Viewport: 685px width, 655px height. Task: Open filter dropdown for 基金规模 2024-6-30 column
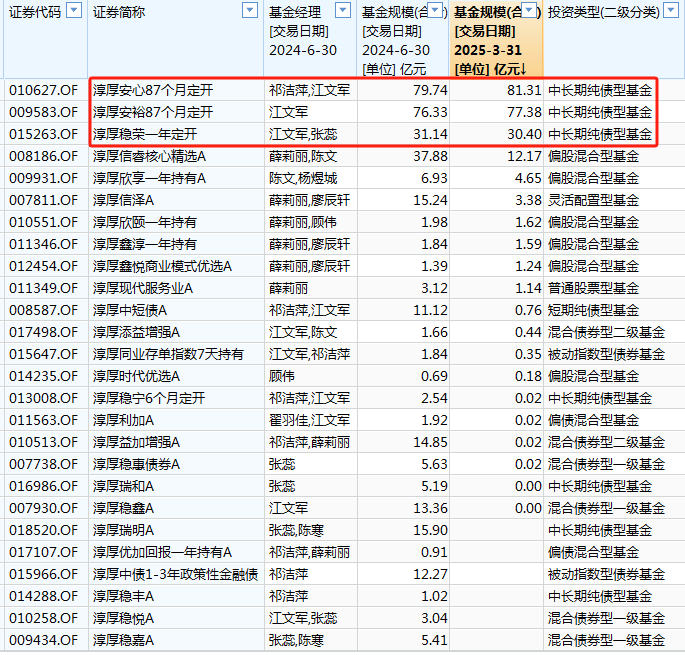click(x=435, y=10)
